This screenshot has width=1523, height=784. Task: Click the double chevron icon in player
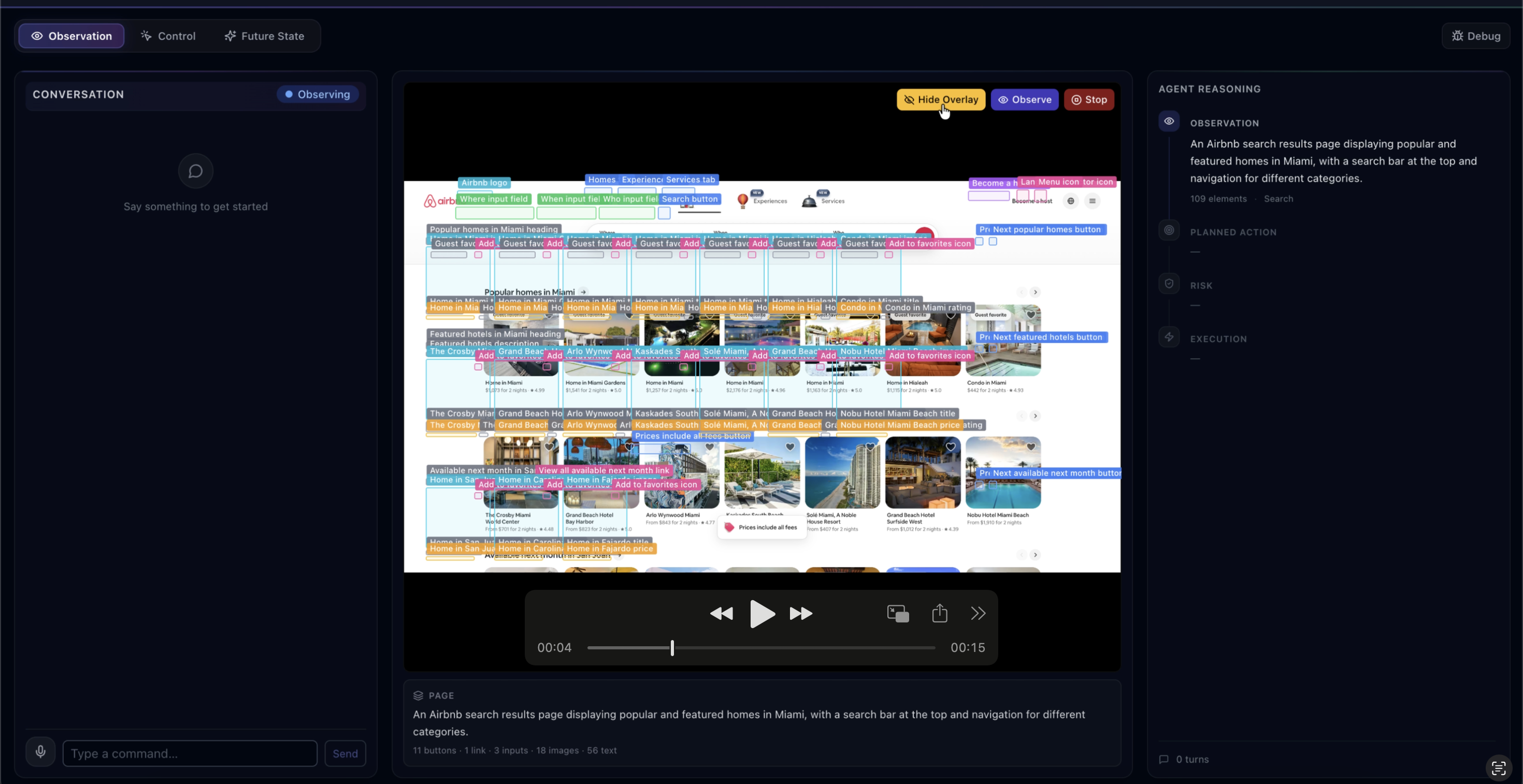(978, 614)
